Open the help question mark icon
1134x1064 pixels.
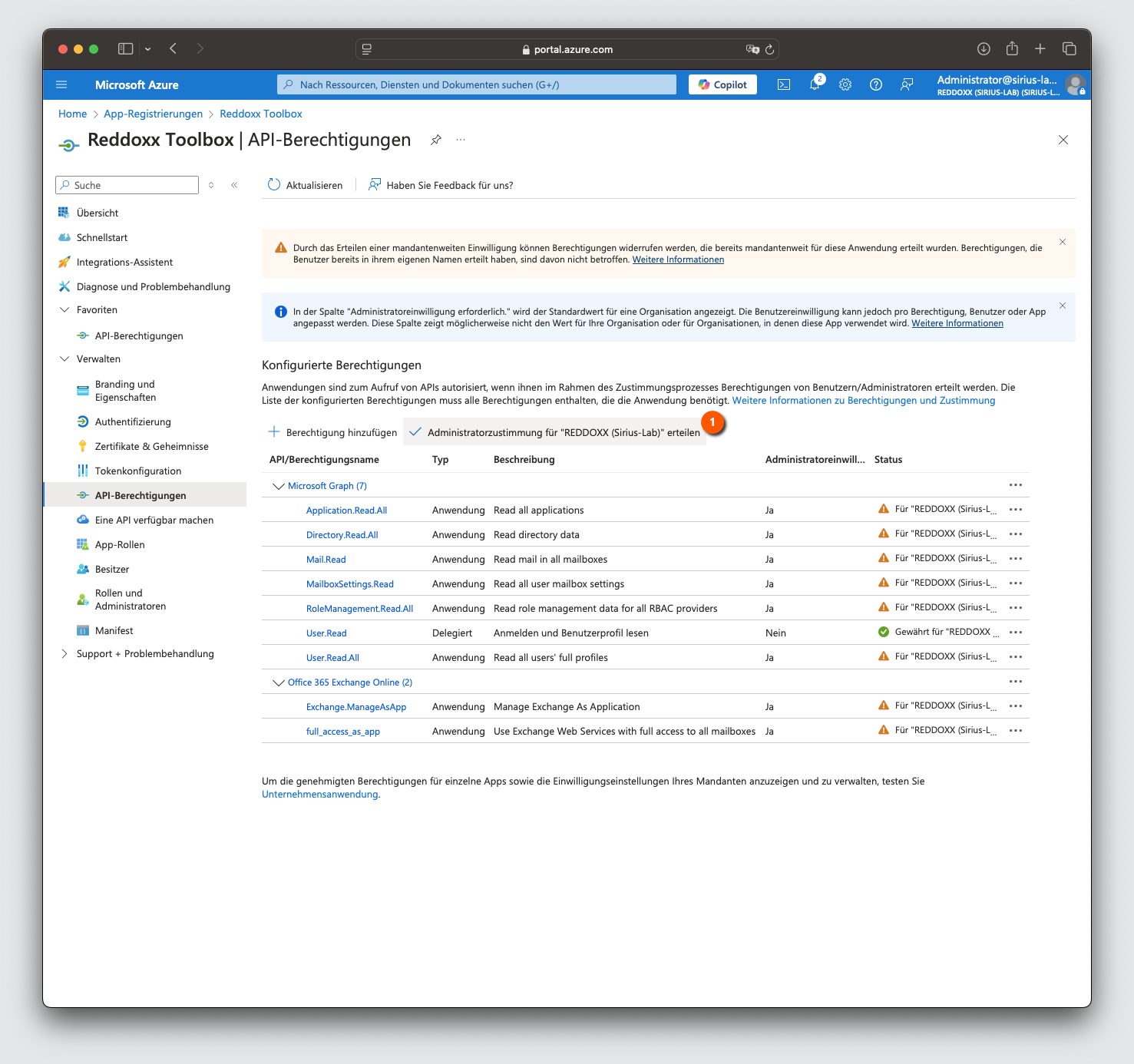pos(876,84)
